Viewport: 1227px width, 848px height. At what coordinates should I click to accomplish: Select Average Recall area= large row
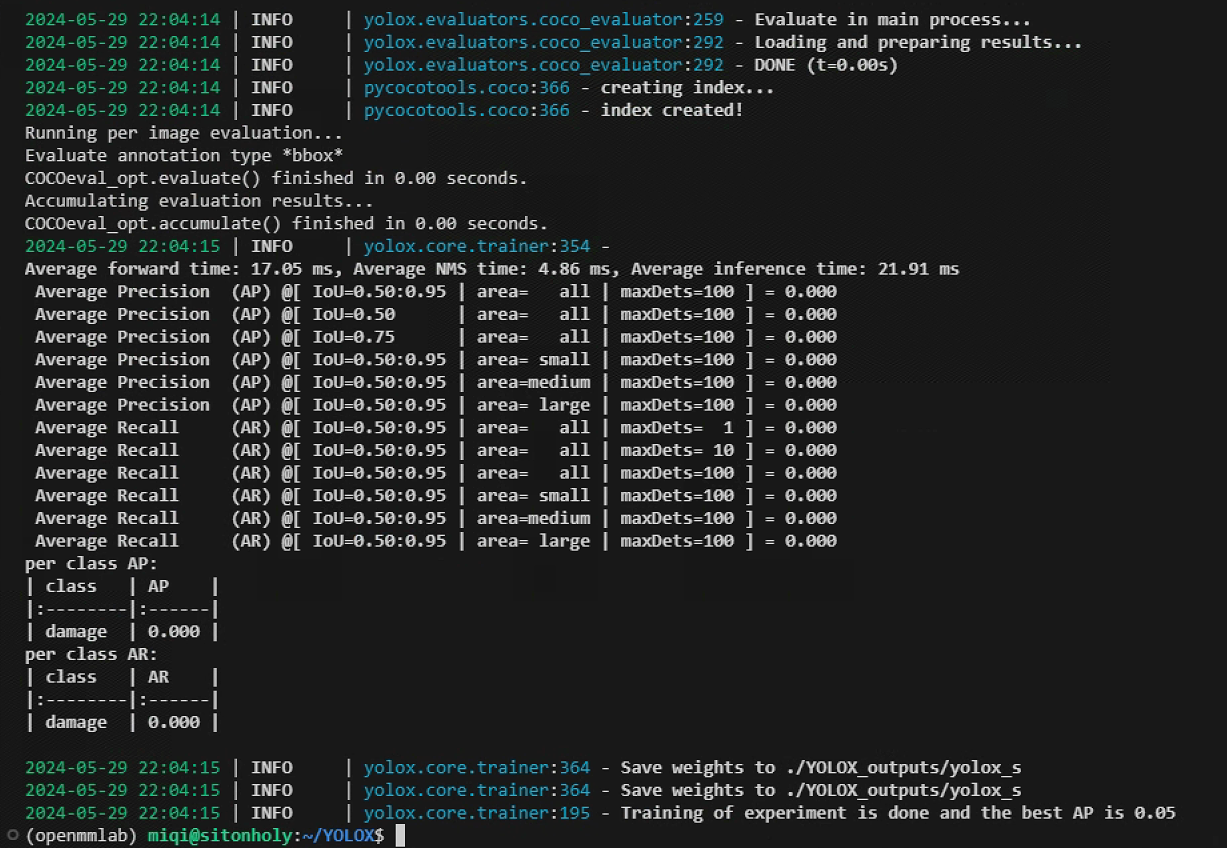(x=436, y=541)
